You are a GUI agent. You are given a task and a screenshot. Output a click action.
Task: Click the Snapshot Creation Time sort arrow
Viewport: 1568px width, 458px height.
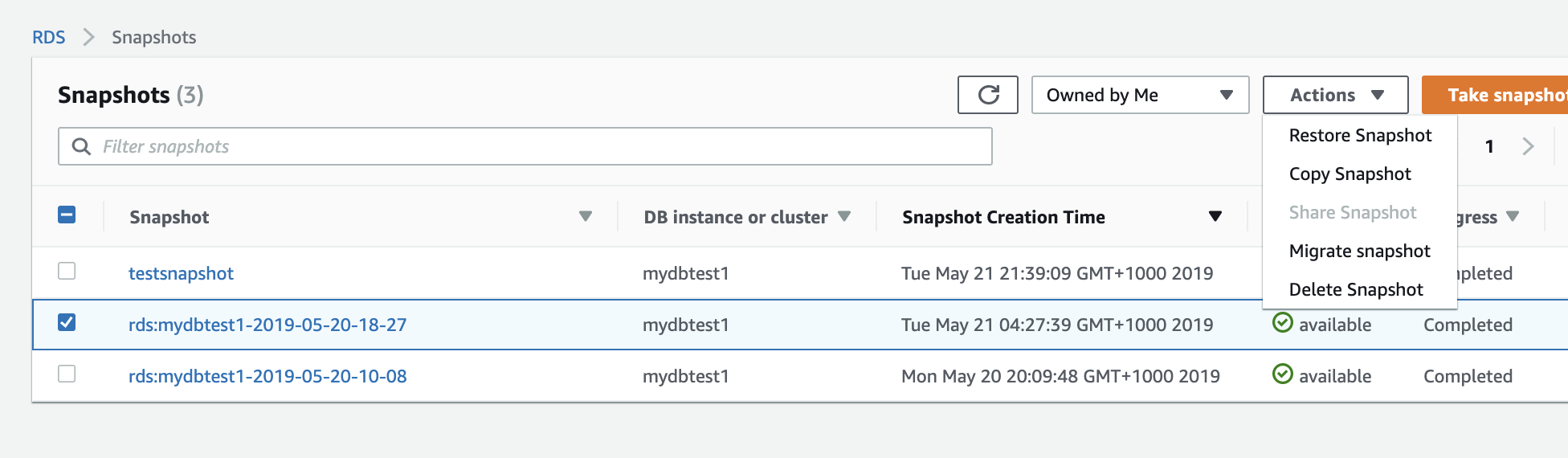click(1215, 216)
